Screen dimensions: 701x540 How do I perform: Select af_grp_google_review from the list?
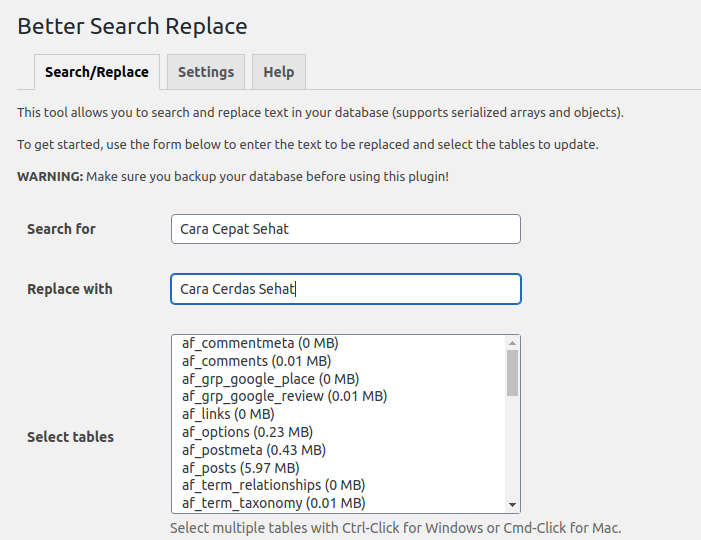[284, 396]
